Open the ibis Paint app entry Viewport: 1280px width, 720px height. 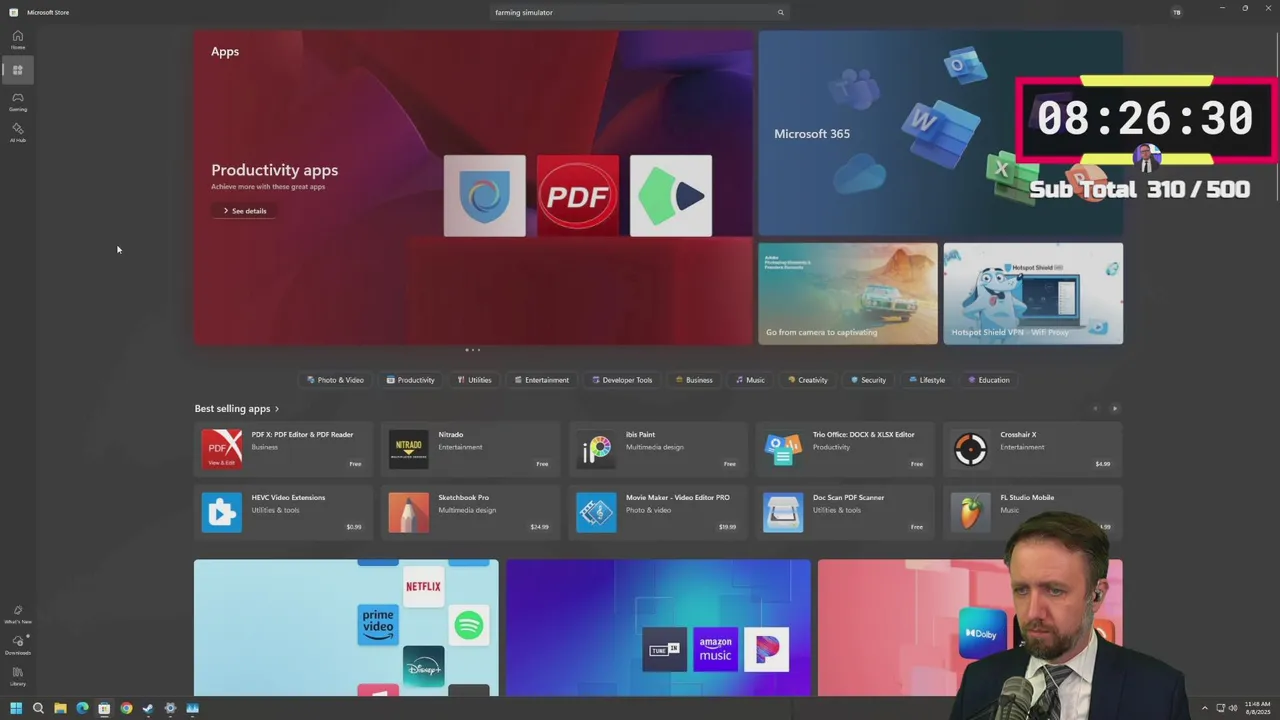pyautogui.click(x=658, y=450)
